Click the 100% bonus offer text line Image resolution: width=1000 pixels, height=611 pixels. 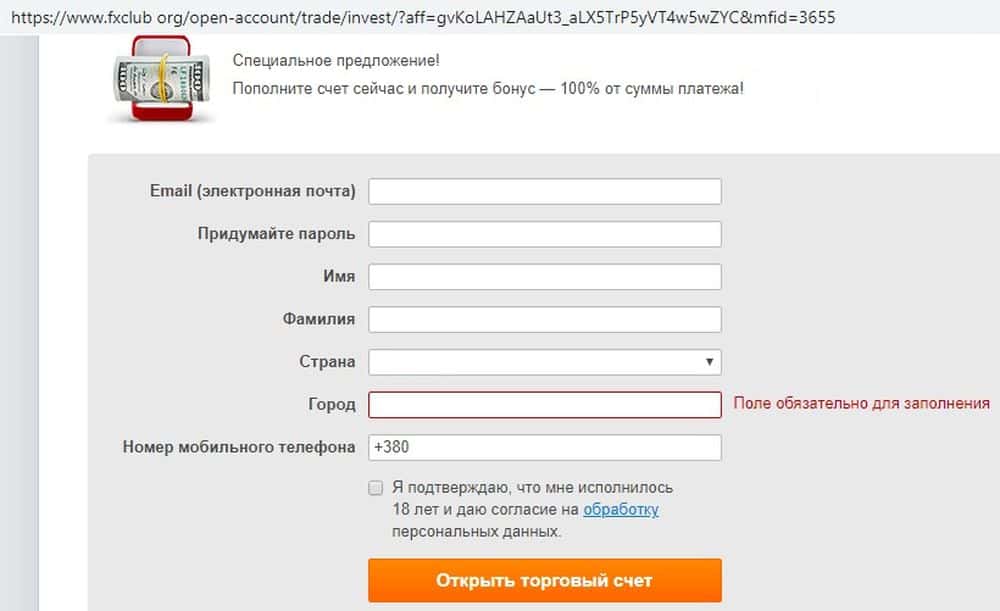click(488, 88)
